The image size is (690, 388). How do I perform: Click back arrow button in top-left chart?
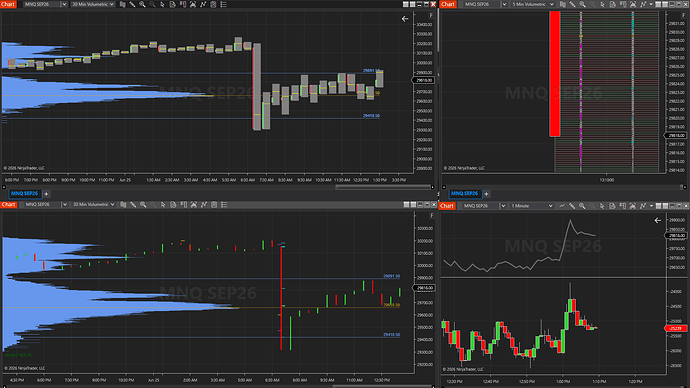[405, 19]
